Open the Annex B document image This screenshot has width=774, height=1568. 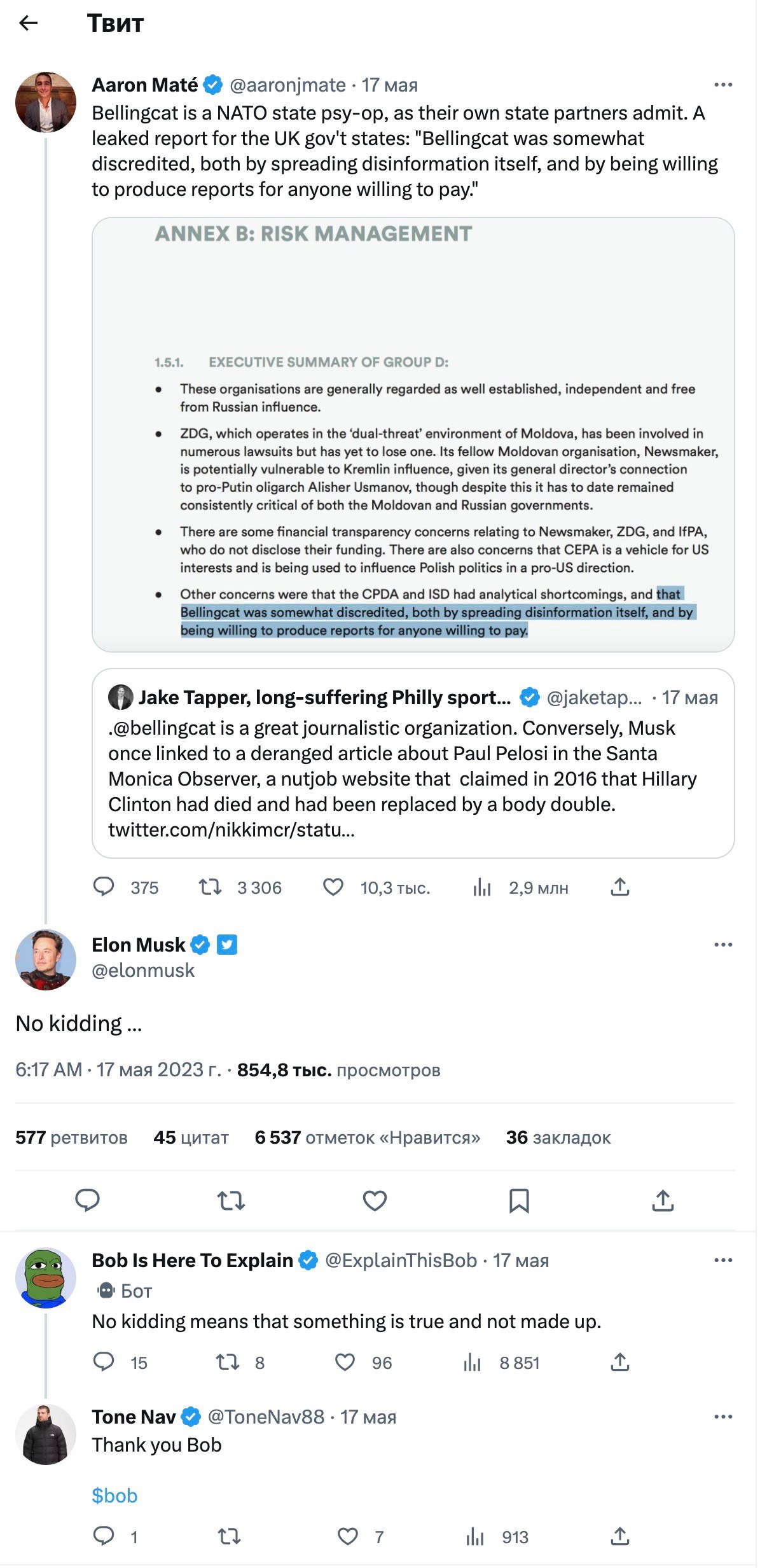tap(413, 434)
